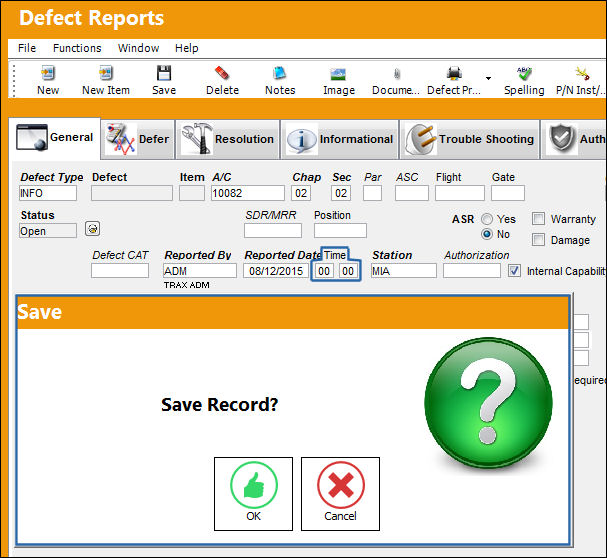607x558 pixels.
Task: Click the Station field showing MIA
Action: pos(404,271)
